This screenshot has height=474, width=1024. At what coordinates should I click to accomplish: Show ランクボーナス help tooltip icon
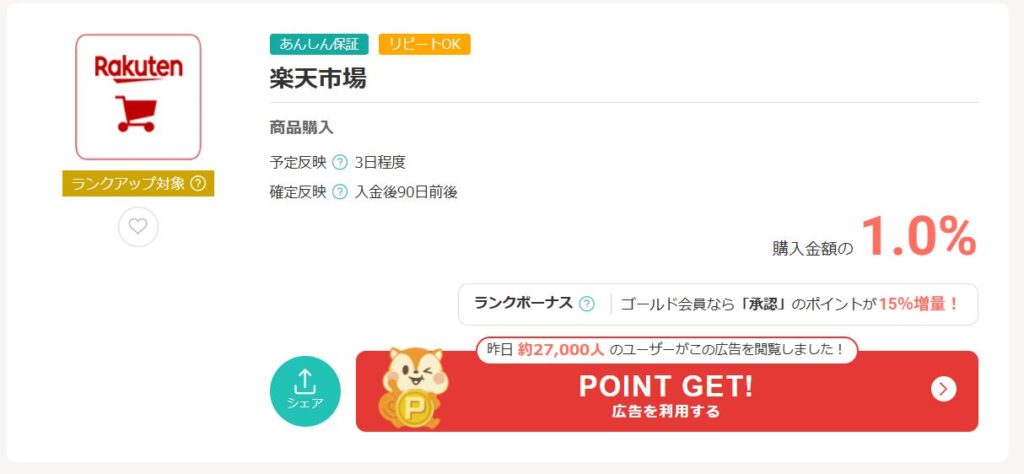coord(587,304)
